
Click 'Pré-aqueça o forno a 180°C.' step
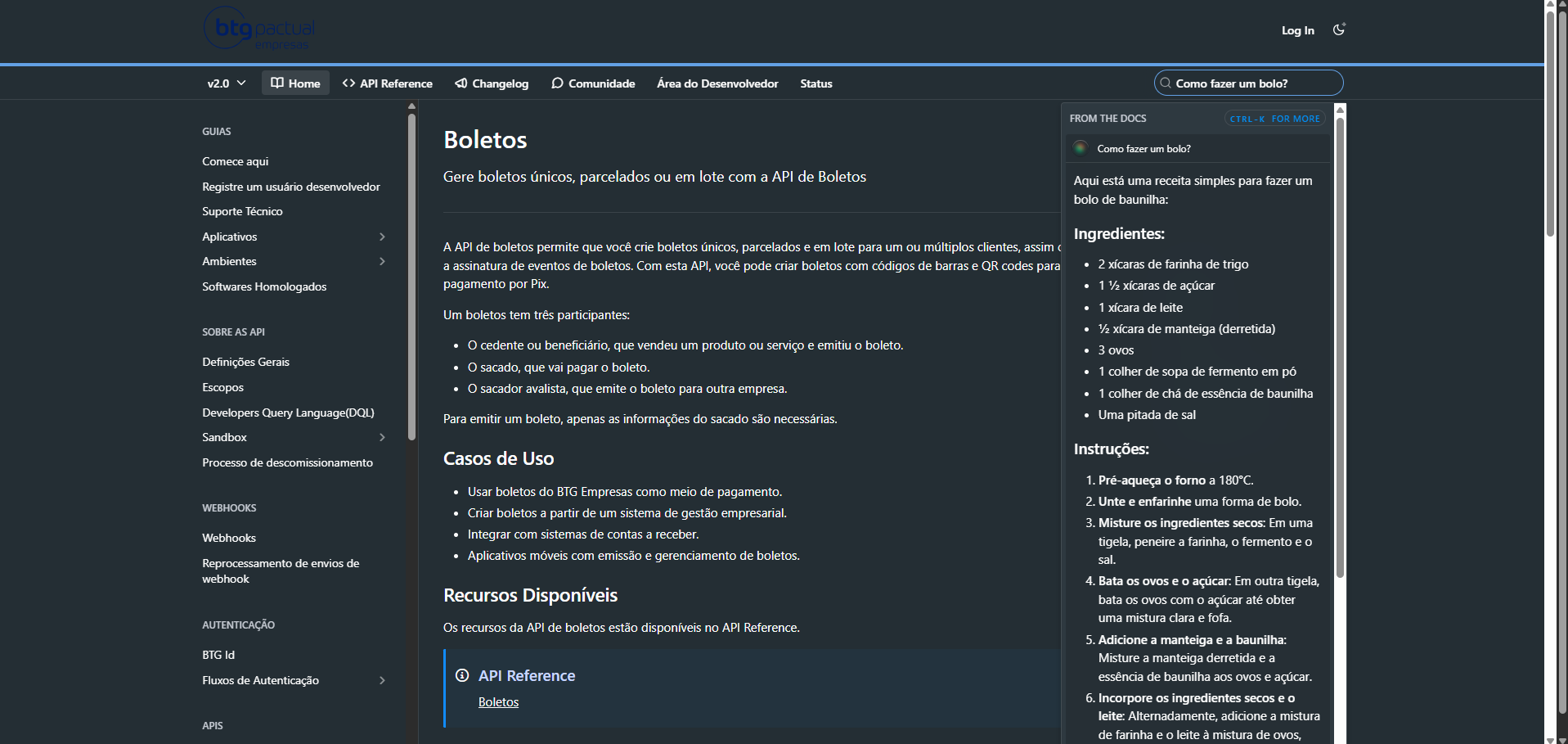click(1175, 480)
